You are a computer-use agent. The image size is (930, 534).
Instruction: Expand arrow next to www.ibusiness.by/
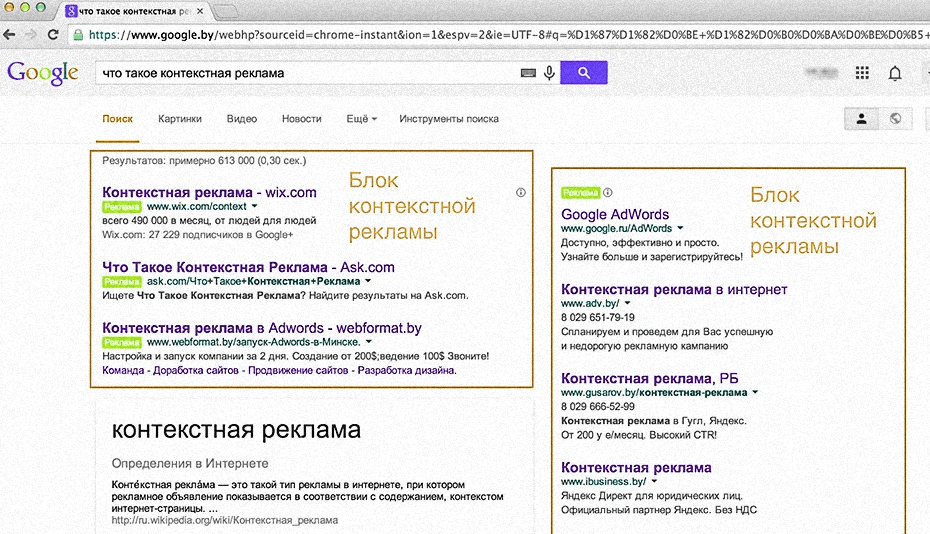(x=654, y=481)
